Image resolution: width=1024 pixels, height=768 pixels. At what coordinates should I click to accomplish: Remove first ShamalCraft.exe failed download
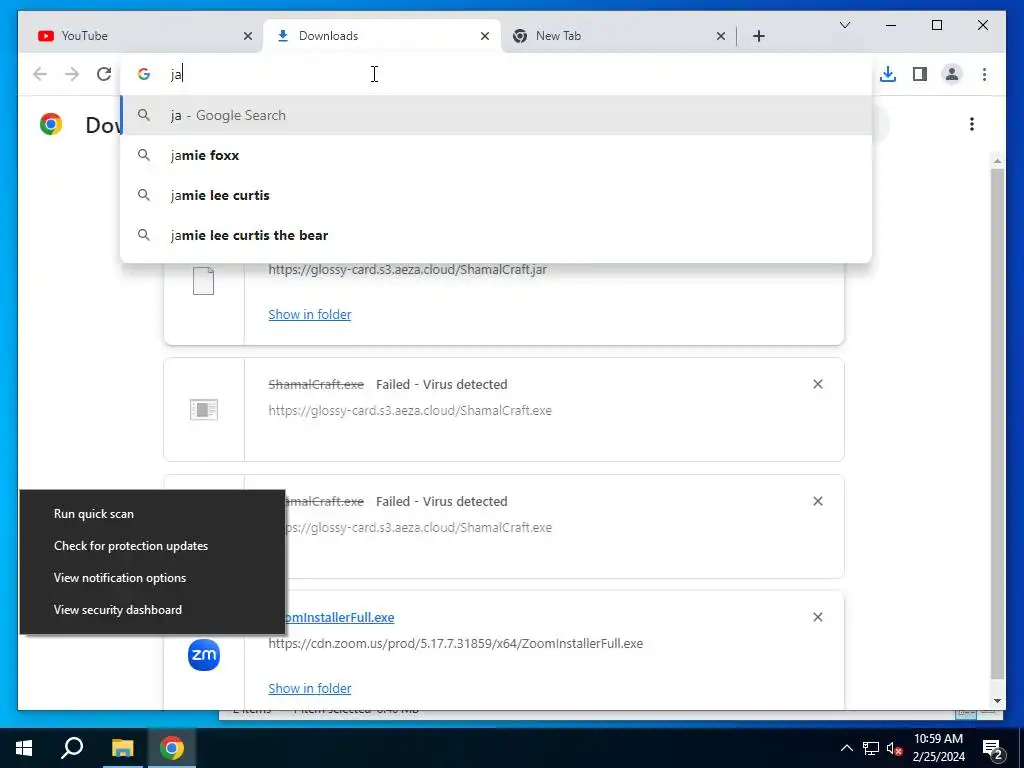tap(818, 384)
